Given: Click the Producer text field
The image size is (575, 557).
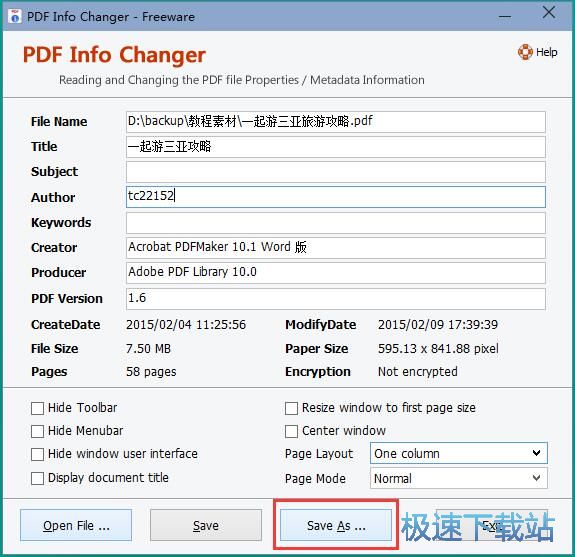Looking at the screenshot, I should (x=336, y=272).
